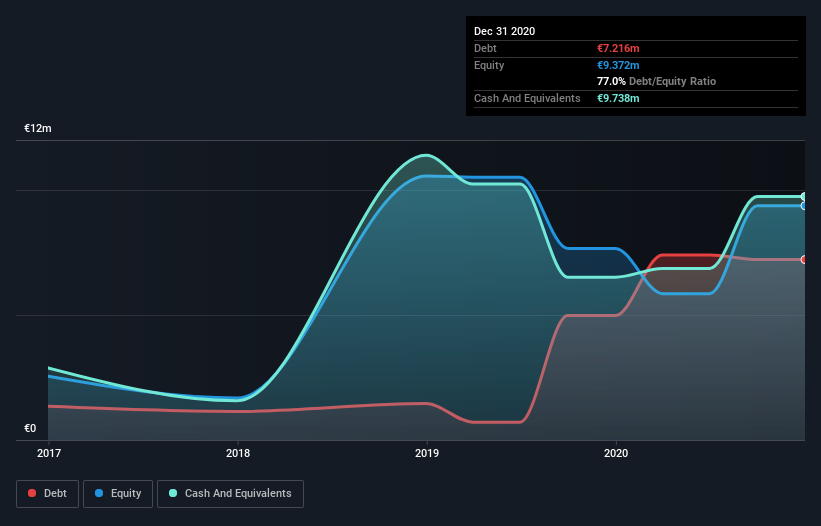Click the 2019 axis label

pyautogui.click(x=427, y=453)
